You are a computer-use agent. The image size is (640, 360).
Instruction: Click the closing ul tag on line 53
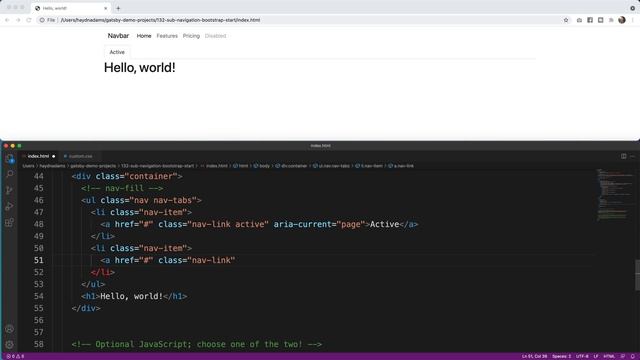click(93, 284)
